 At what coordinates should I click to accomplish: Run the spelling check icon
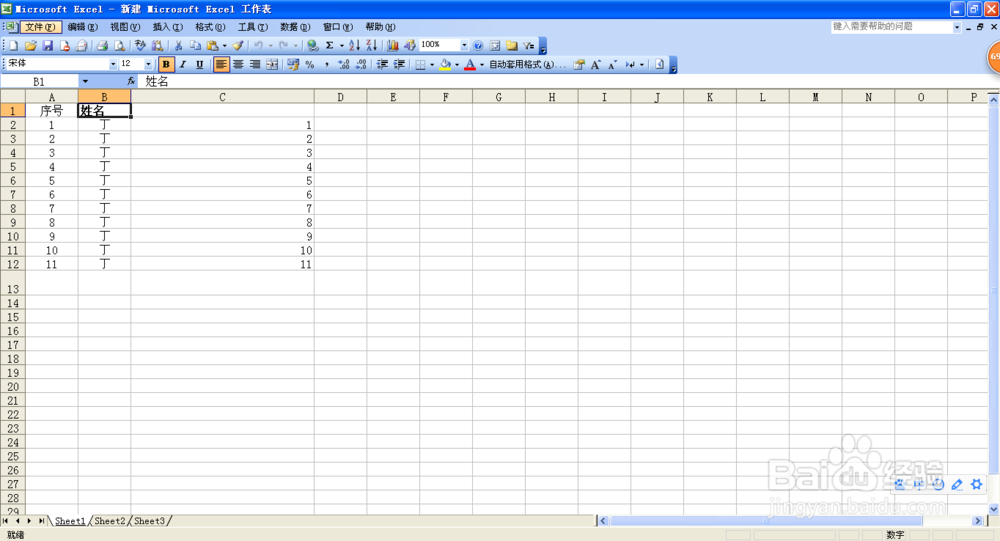point(140,45)
